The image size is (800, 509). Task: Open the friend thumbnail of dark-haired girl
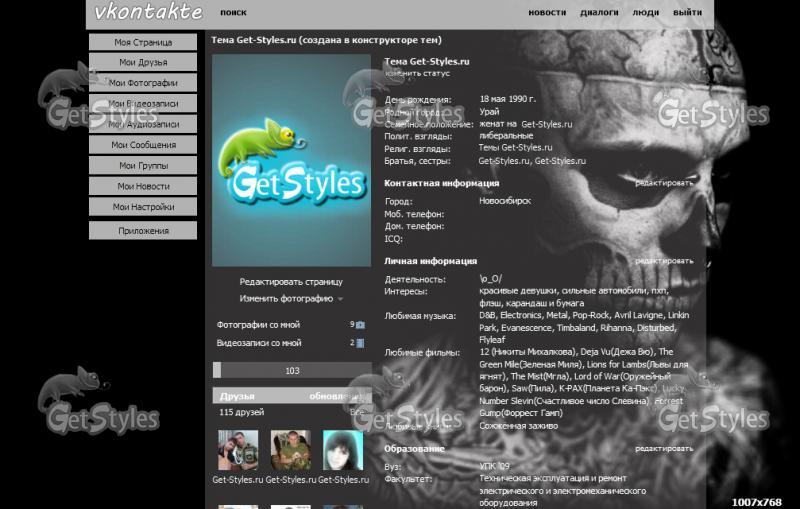343,450
